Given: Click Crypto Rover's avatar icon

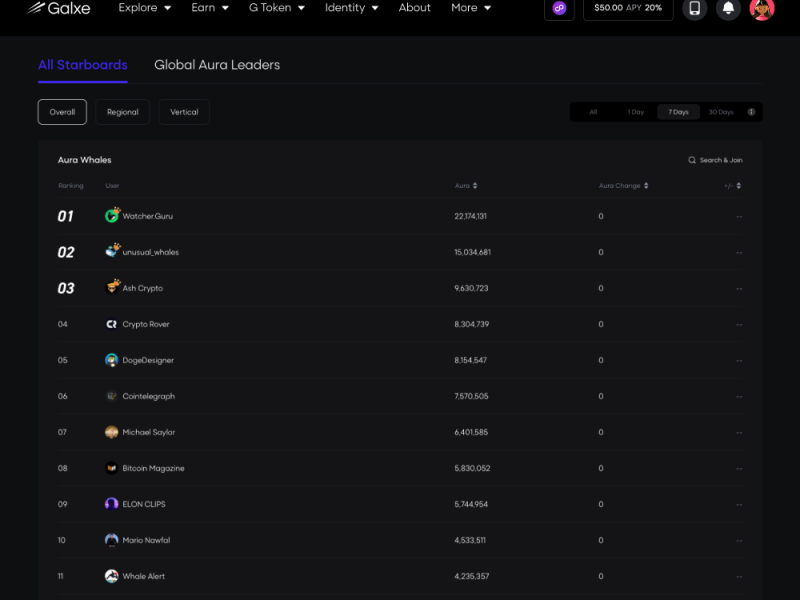Looking at the screenshot, I should pyautogui.click(x=111, y=324).
